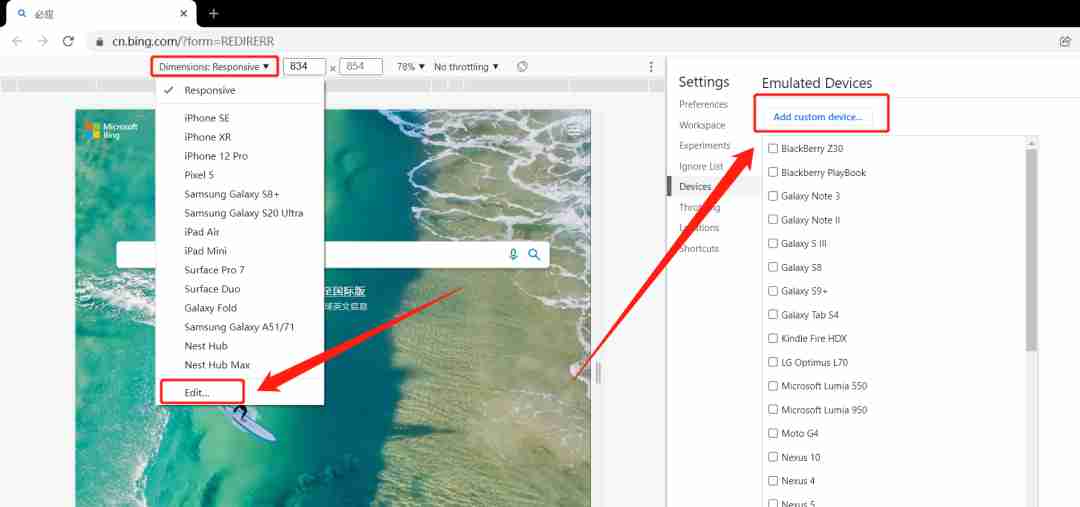Viewport: 1080px width, 507px height.
Task: Open Preferences in Settings sidebar
Action: click(x=703, y=104)
